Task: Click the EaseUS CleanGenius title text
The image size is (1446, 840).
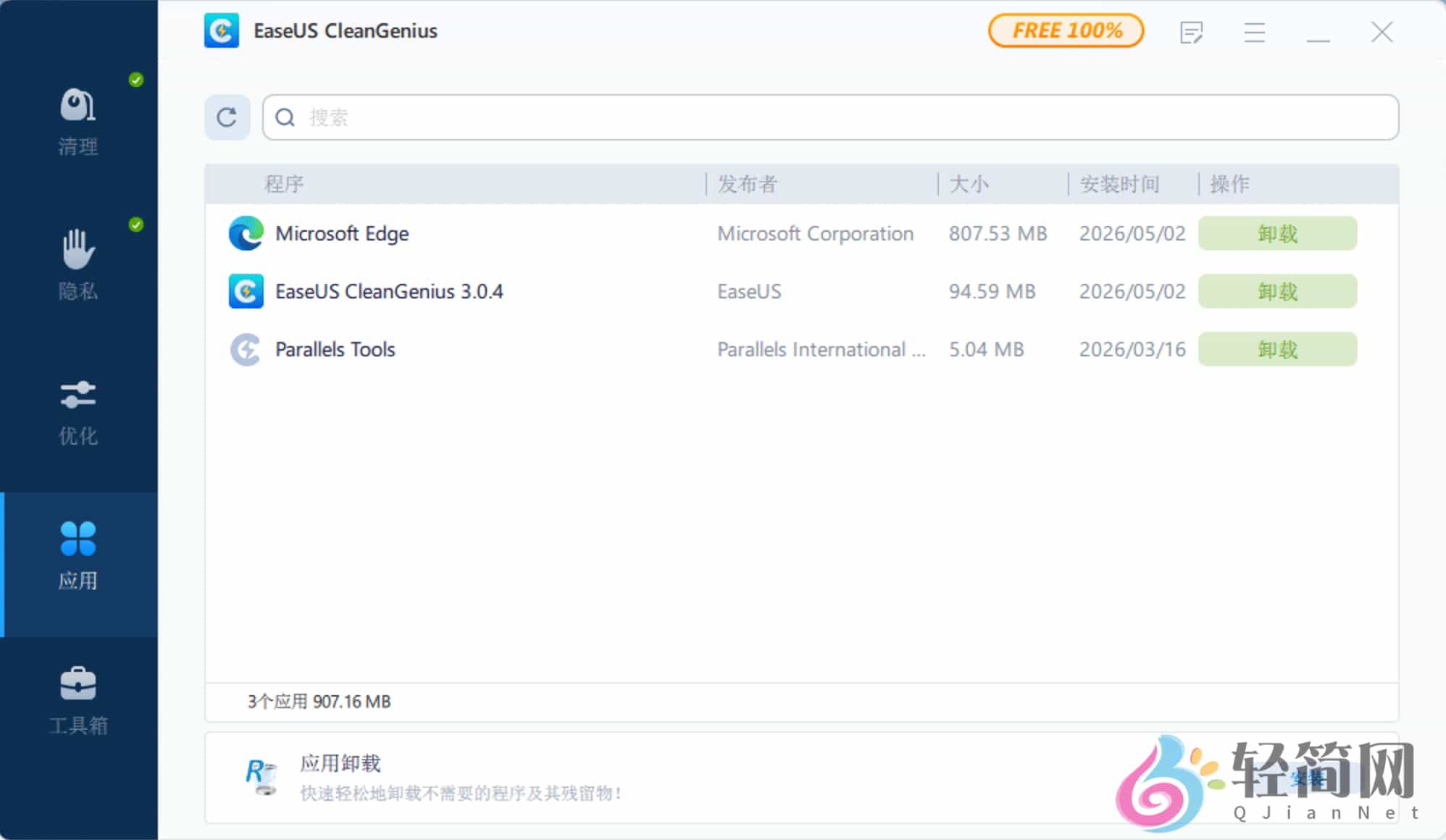Action: pyautogui.click(x=345, y=30)
